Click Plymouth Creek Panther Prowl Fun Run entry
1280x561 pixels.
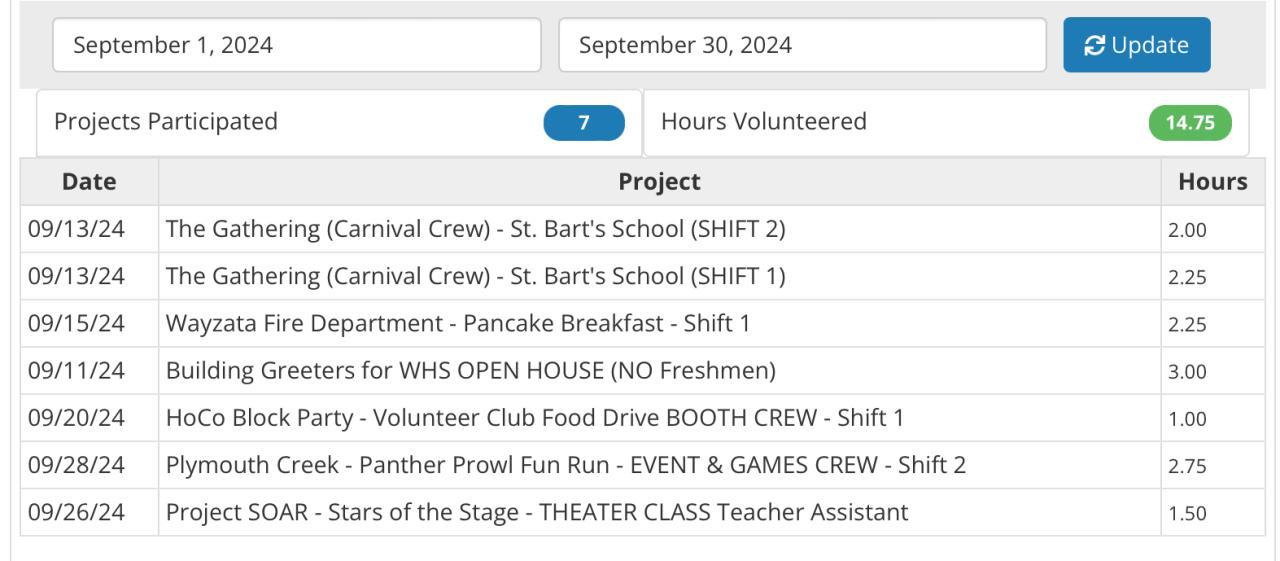tap(565, 465)
